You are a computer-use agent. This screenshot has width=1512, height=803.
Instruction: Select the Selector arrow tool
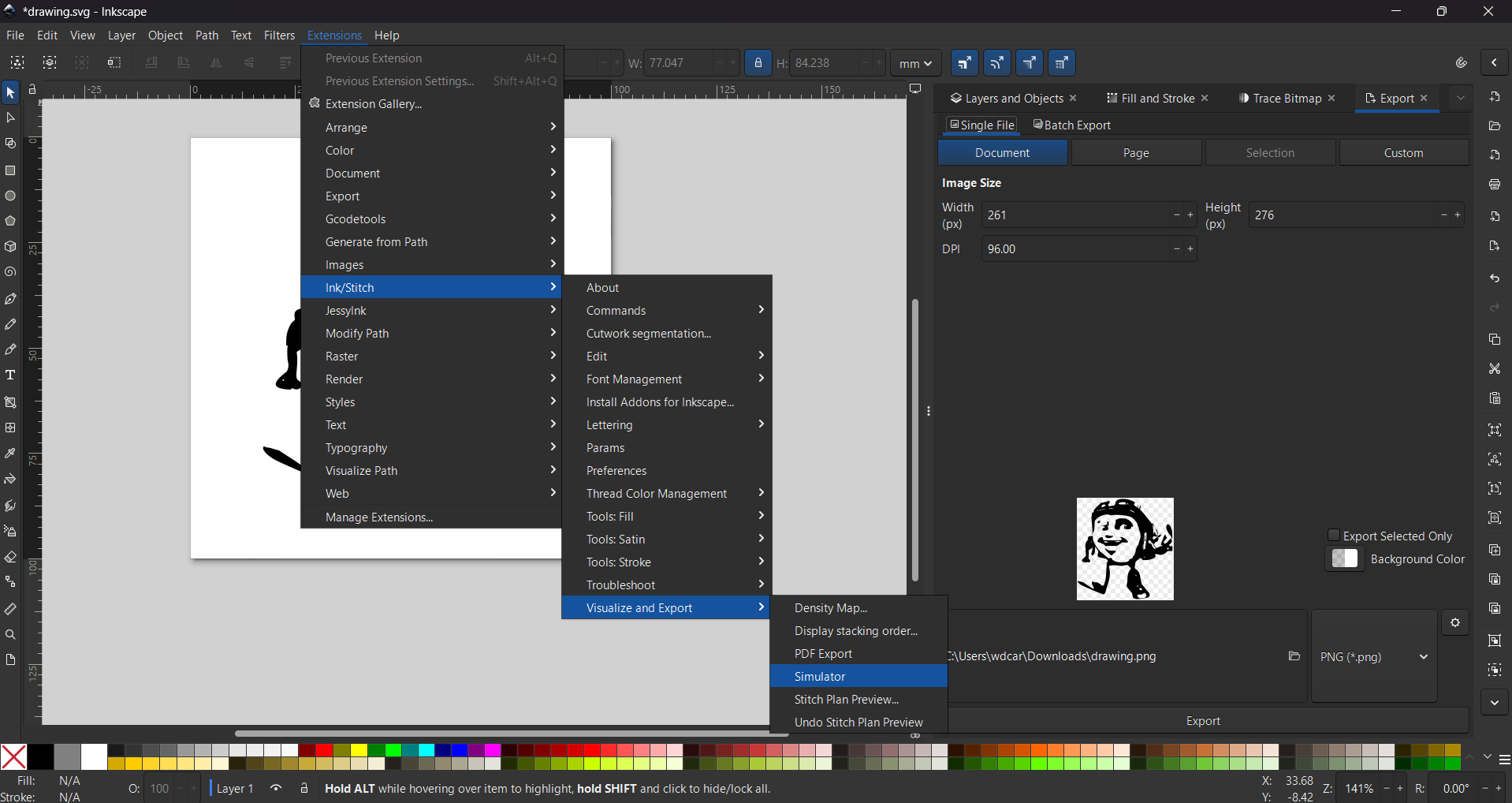(x=10, y=93)
